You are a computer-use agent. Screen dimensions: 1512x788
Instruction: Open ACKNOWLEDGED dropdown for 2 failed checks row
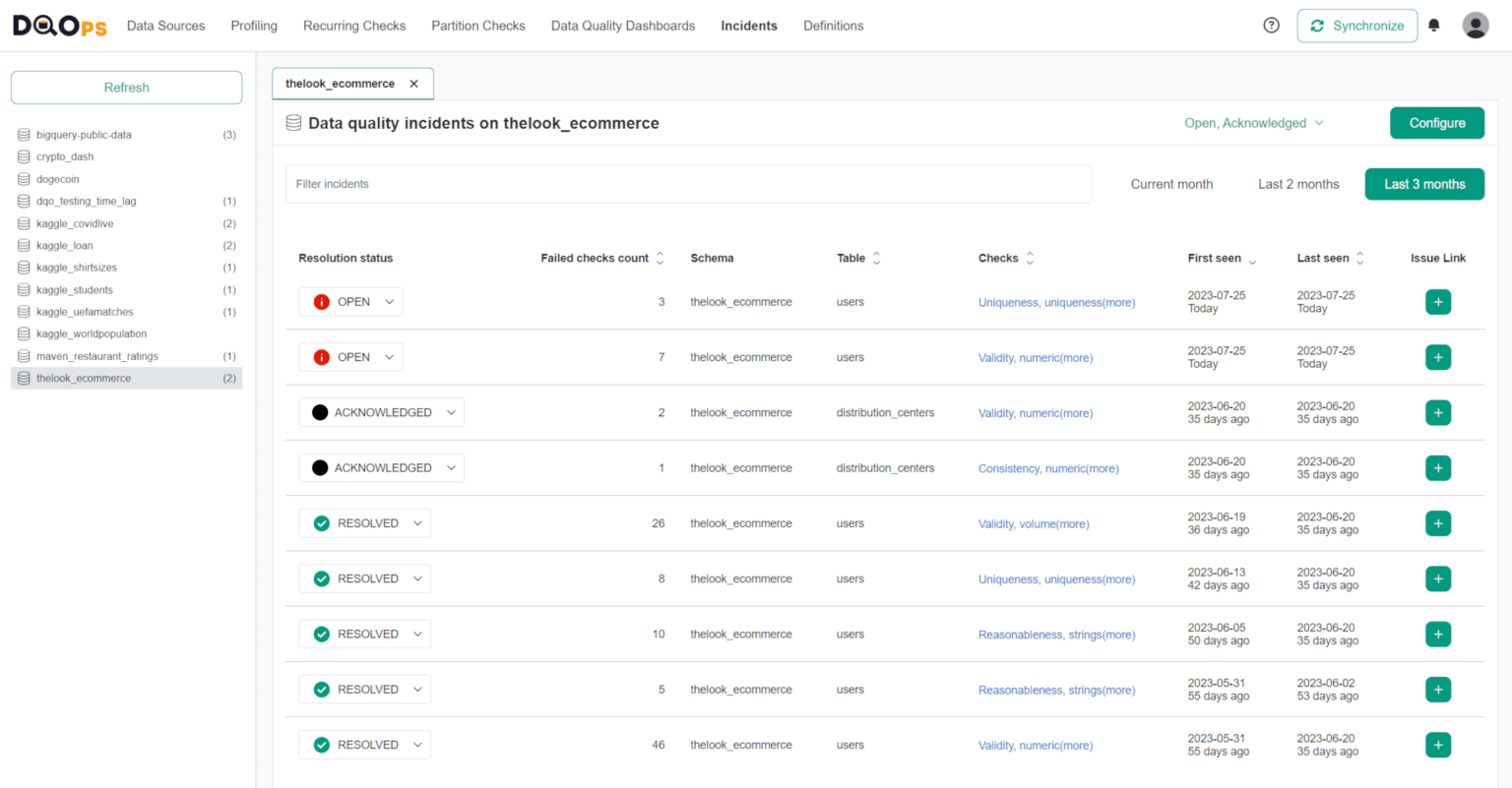pos(381,412)
